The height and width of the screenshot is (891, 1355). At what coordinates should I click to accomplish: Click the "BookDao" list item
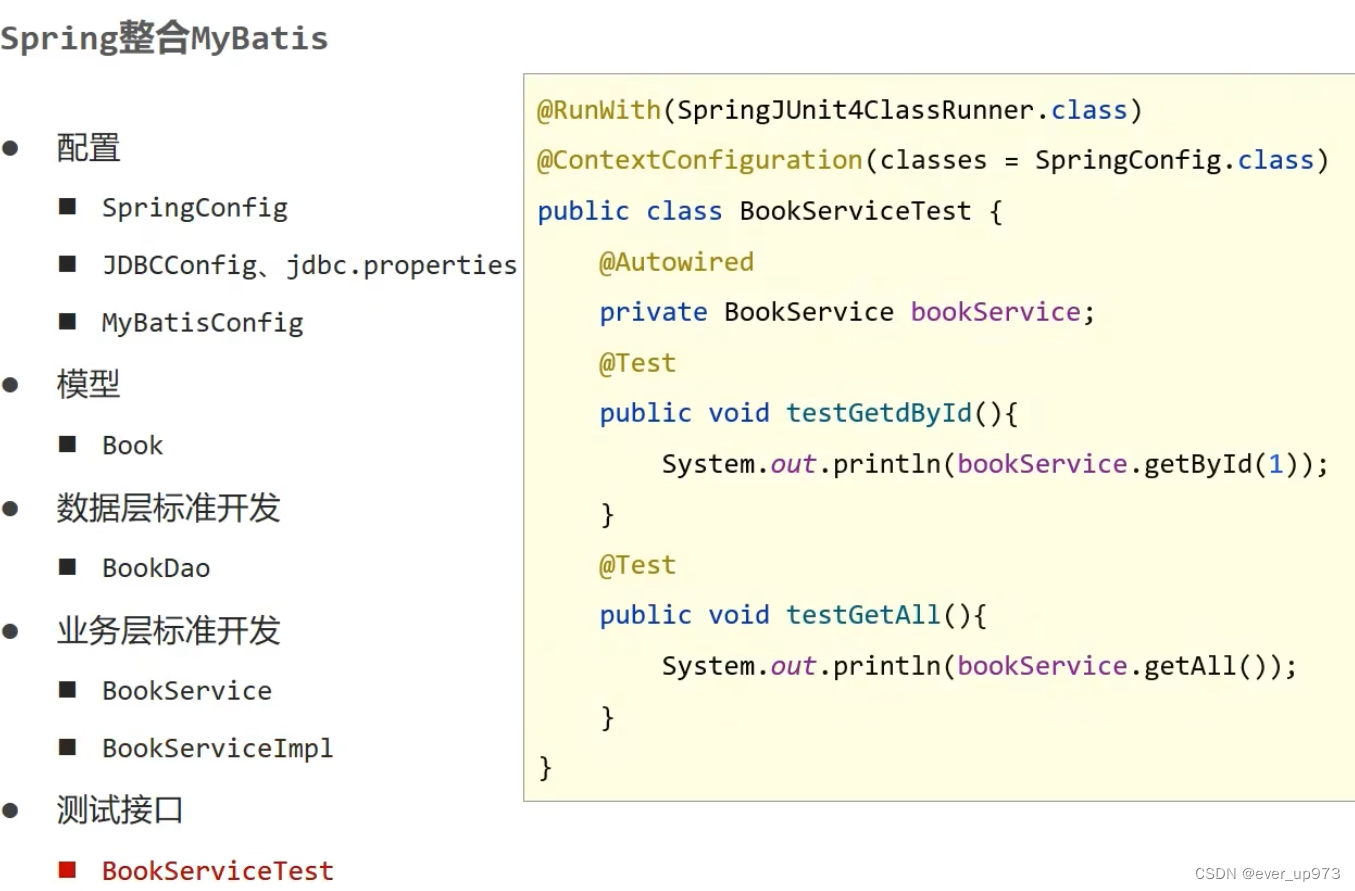point(156,568)
